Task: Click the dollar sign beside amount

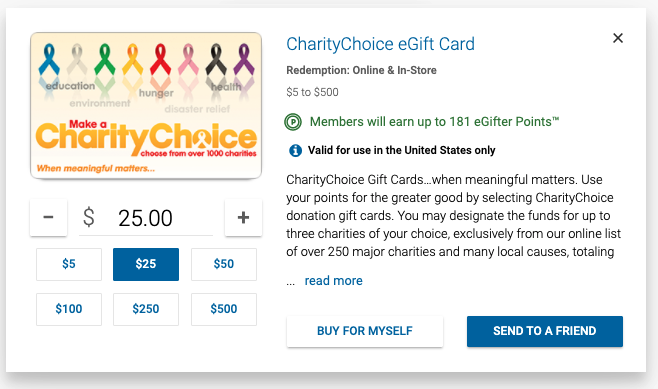Action: [x=89, y=217]
